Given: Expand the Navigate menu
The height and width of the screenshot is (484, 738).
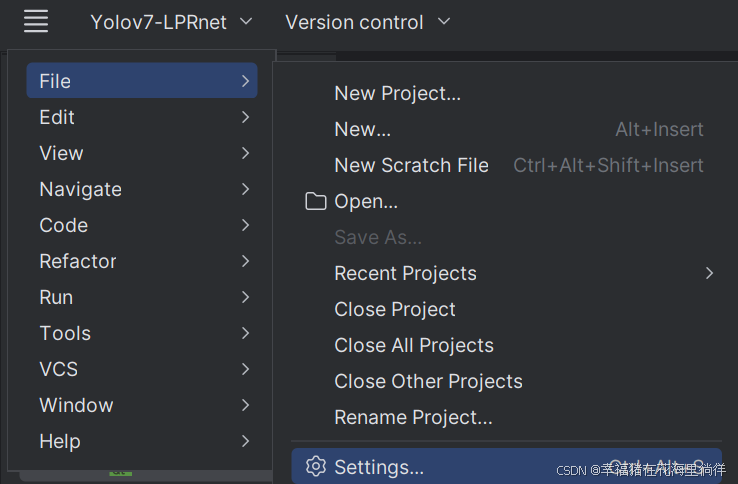Looking at the screenshot, I should click(80, 189).
